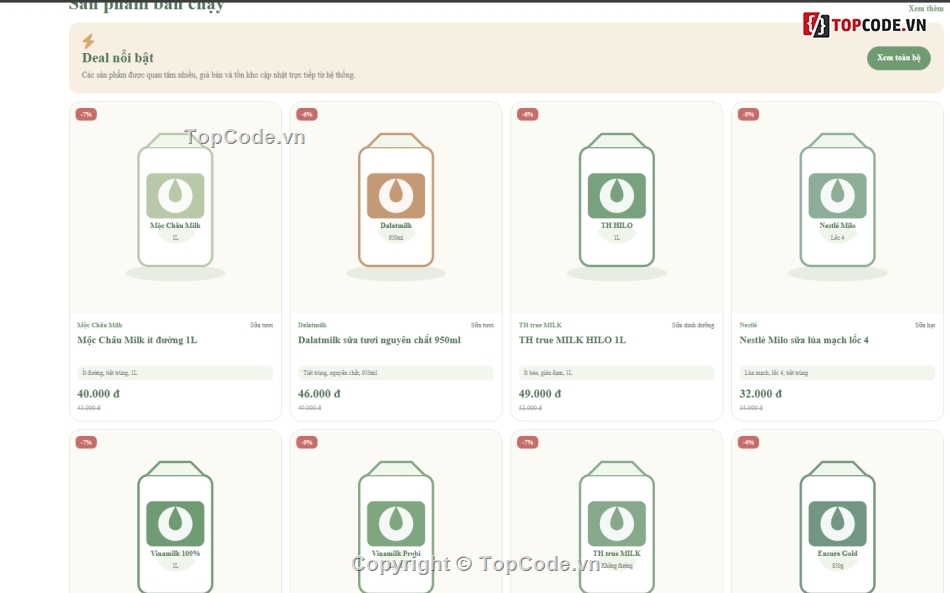
Task: Open 'Dalatmilk sữa tươi nguyên chất 950ml' title
Action: [x=379, y=340]
